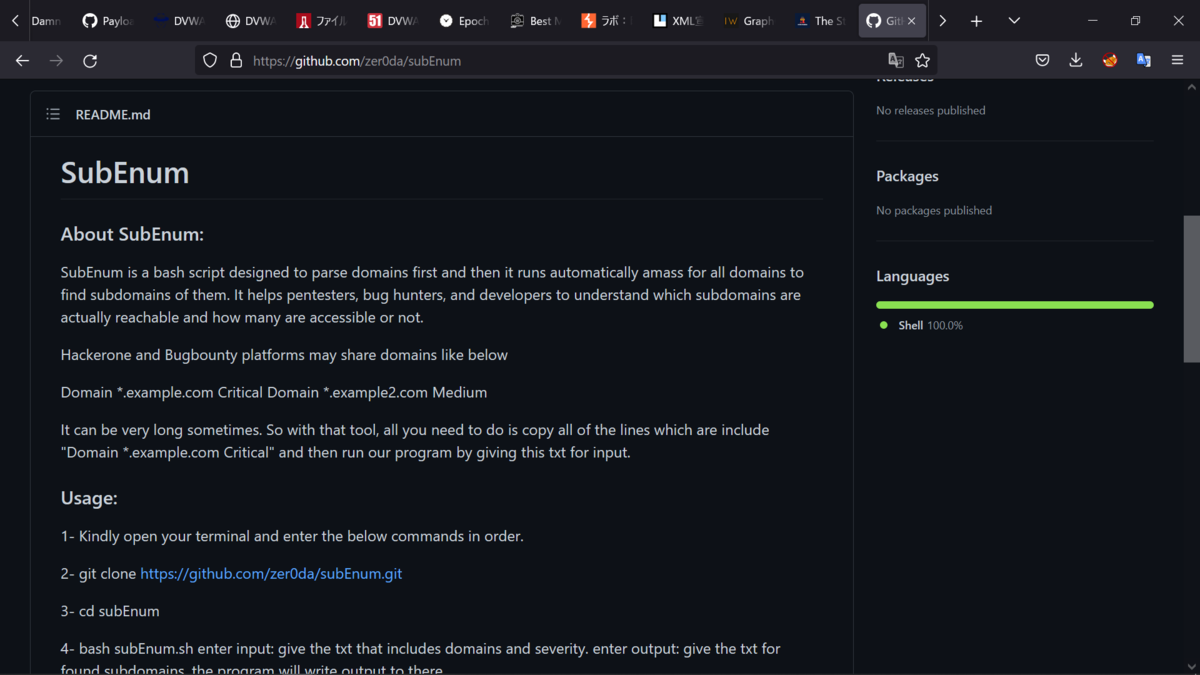Click the translate page icon in address bar
1200x675 pixels.
pos(896,61)
